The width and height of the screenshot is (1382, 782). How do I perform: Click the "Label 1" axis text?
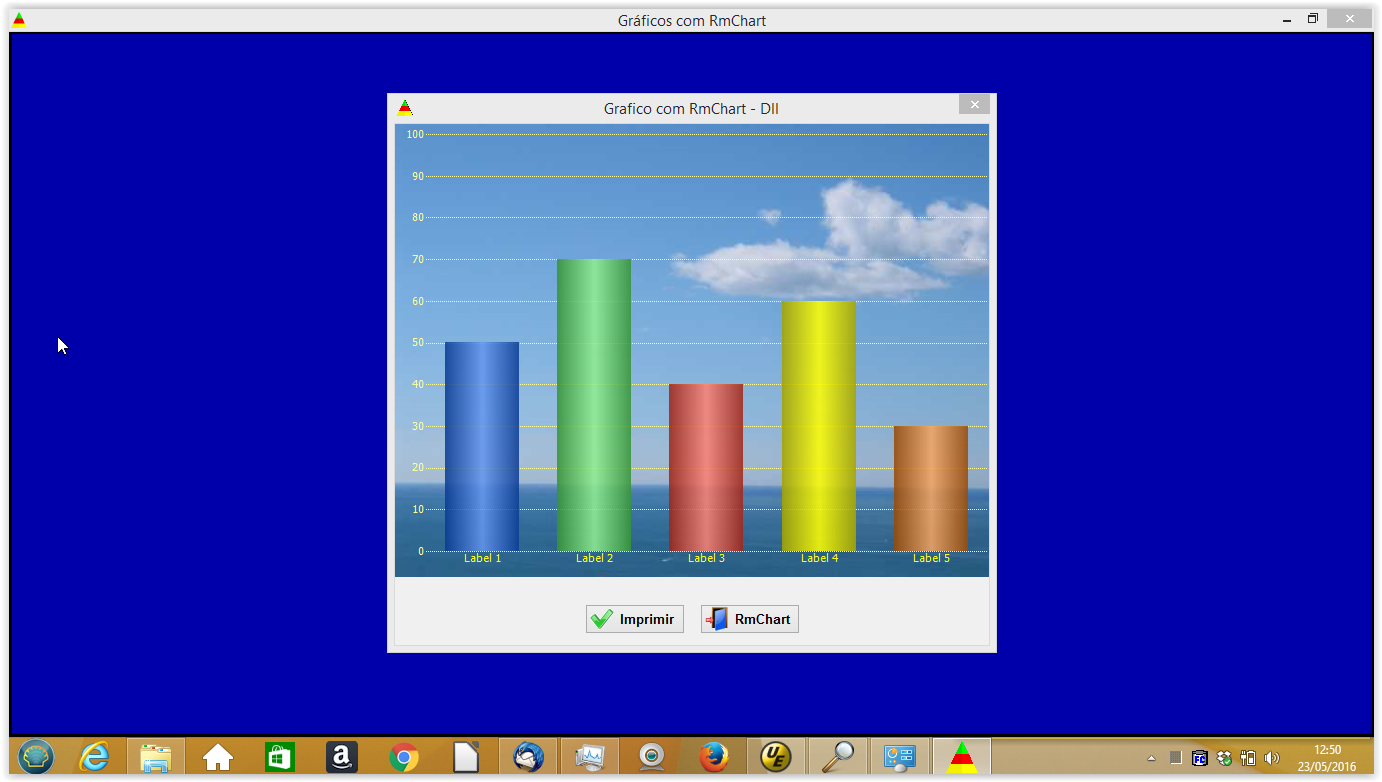pos(483,558)
